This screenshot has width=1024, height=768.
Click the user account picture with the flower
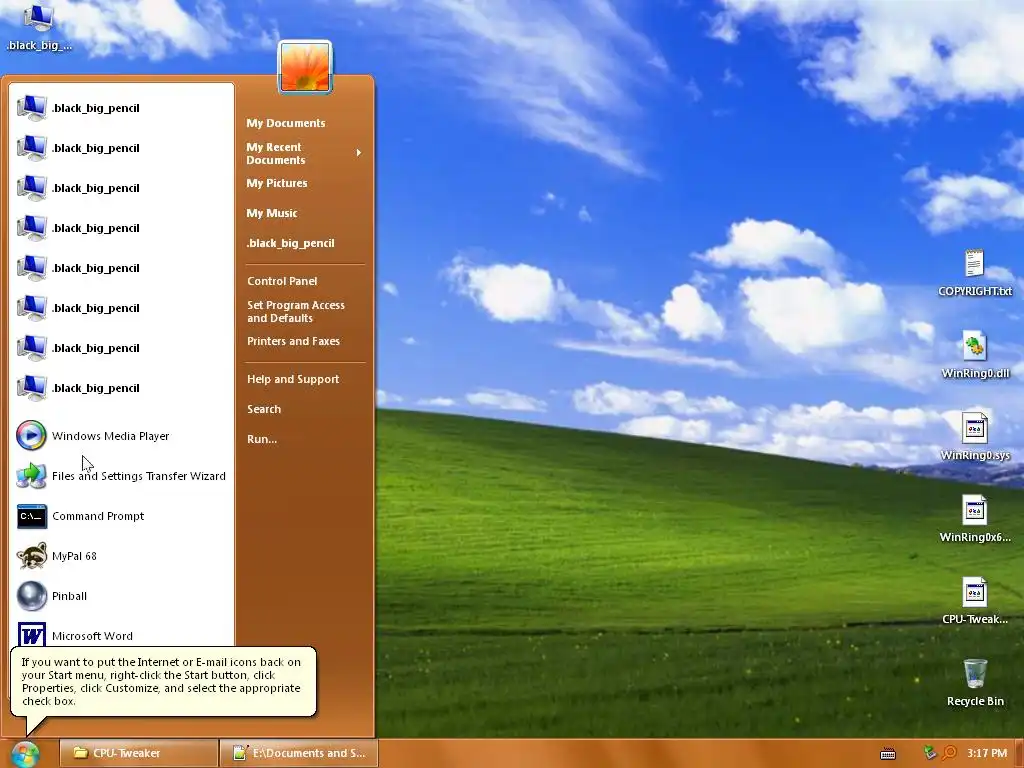coord(305,67)
